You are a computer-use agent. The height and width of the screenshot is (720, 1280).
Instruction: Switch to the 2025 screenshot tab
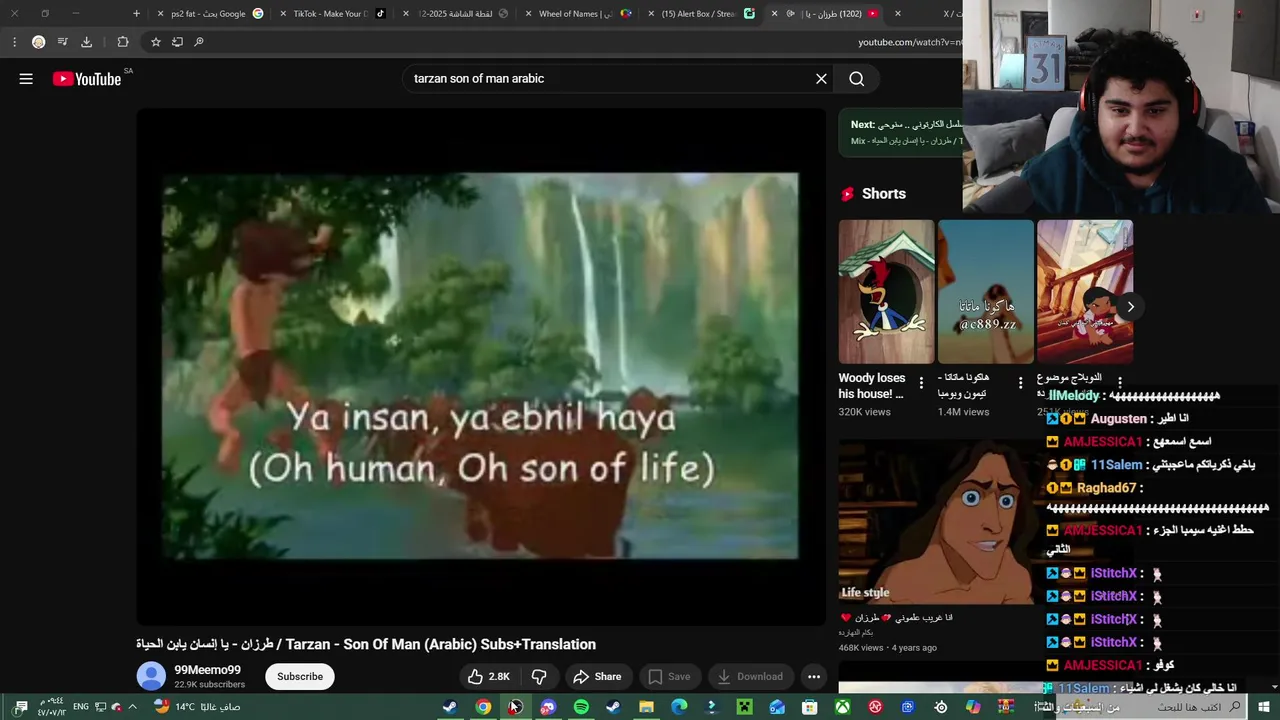pos(456,14)
